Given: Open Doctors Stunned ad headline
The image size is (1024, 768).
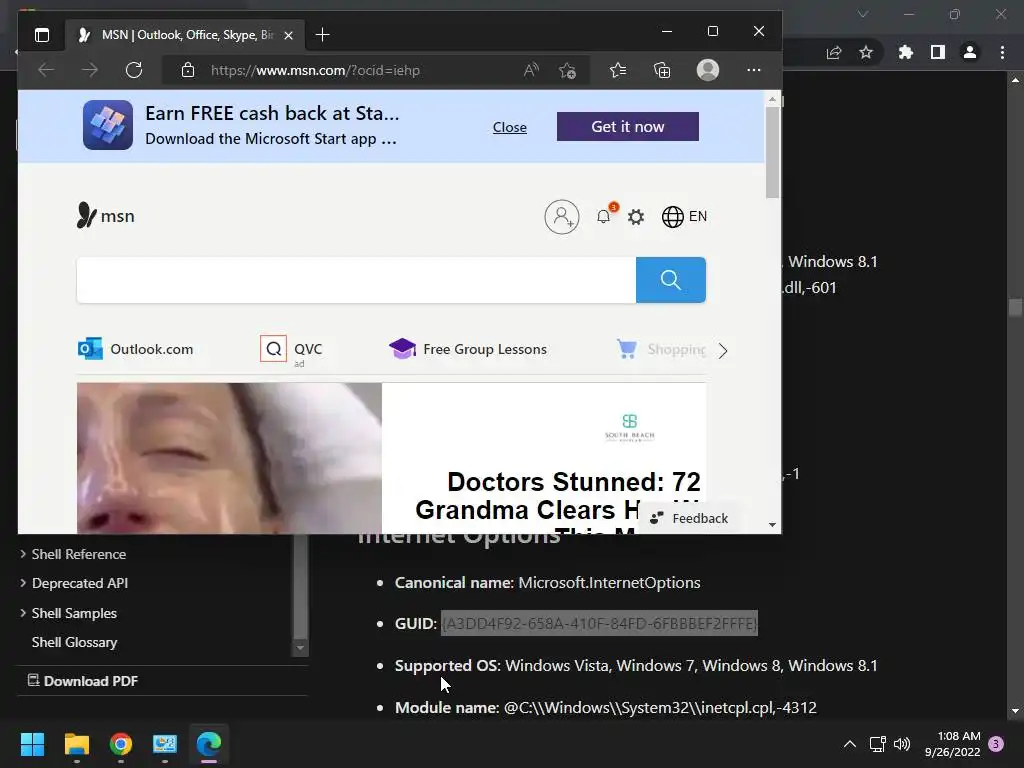Looking at the screenshot, I should point(558,496).
